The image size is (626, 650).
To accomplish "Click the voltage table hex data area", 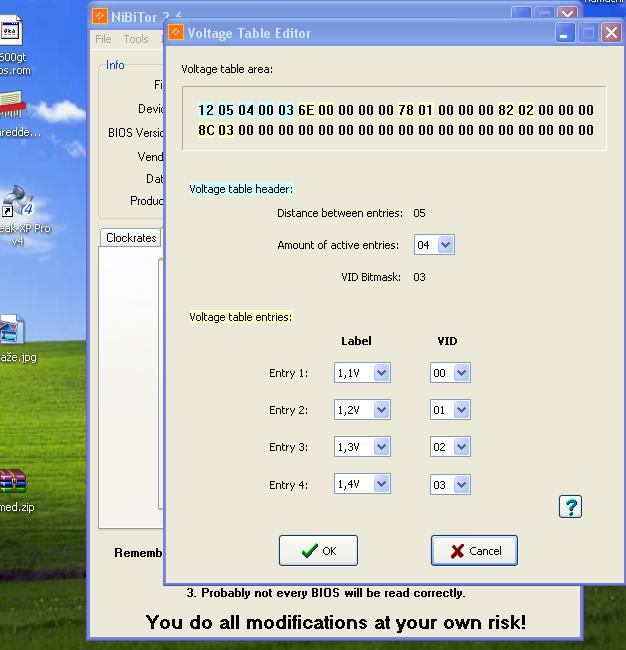I will click(395, 119).
